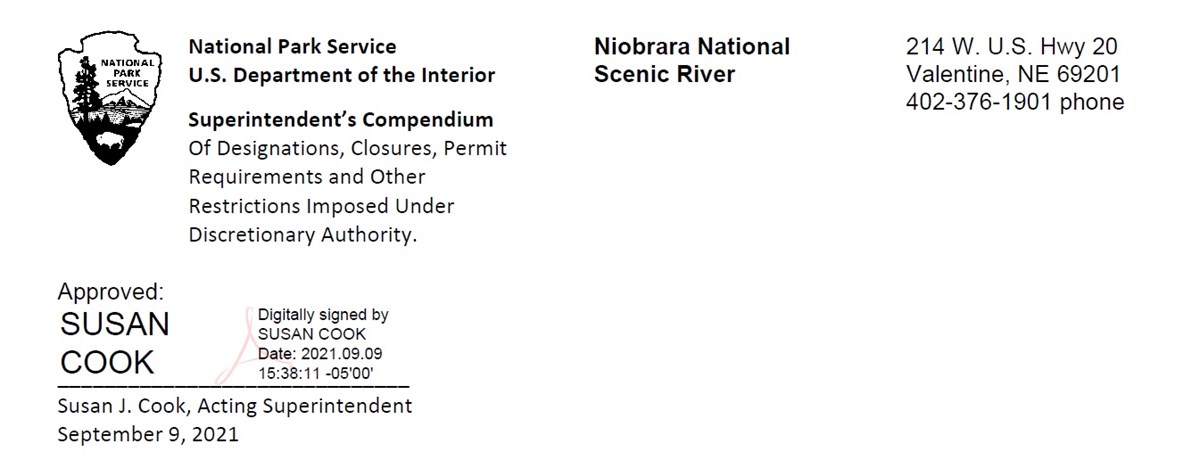Viewport: 1200px width, 460px height.
Task: Click "U.S. Department of the Interior" text
Action: 341,75
